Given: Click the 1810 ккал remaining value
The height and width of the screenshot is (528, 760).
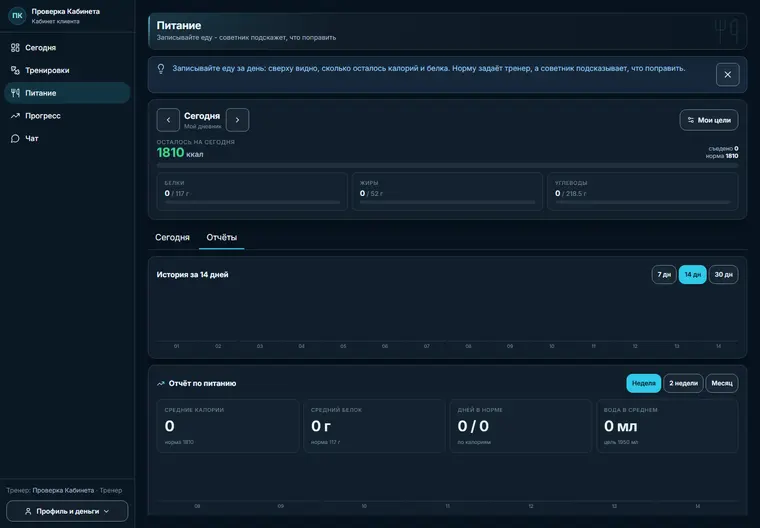Looking at the screenshot, I should tap(180, 153).
